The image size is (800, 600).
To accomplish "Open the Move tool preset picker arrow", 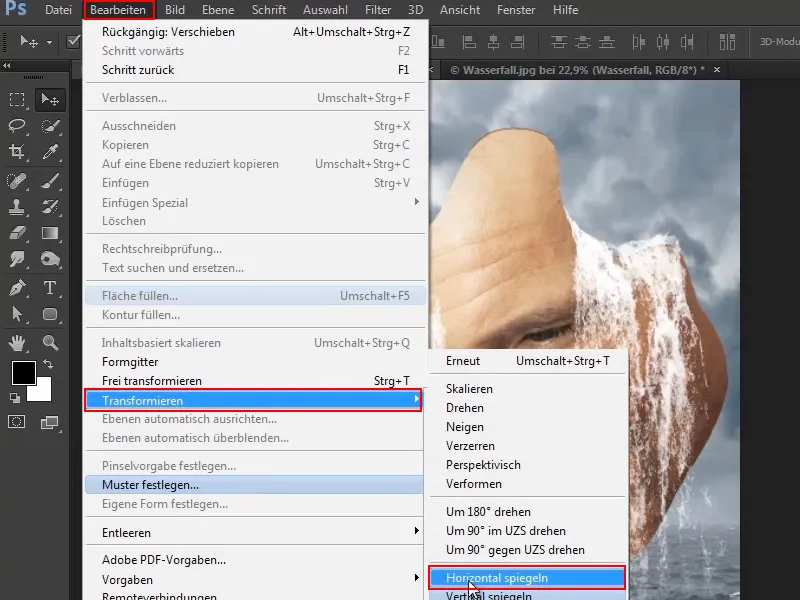I will click(x=49, y=42).
